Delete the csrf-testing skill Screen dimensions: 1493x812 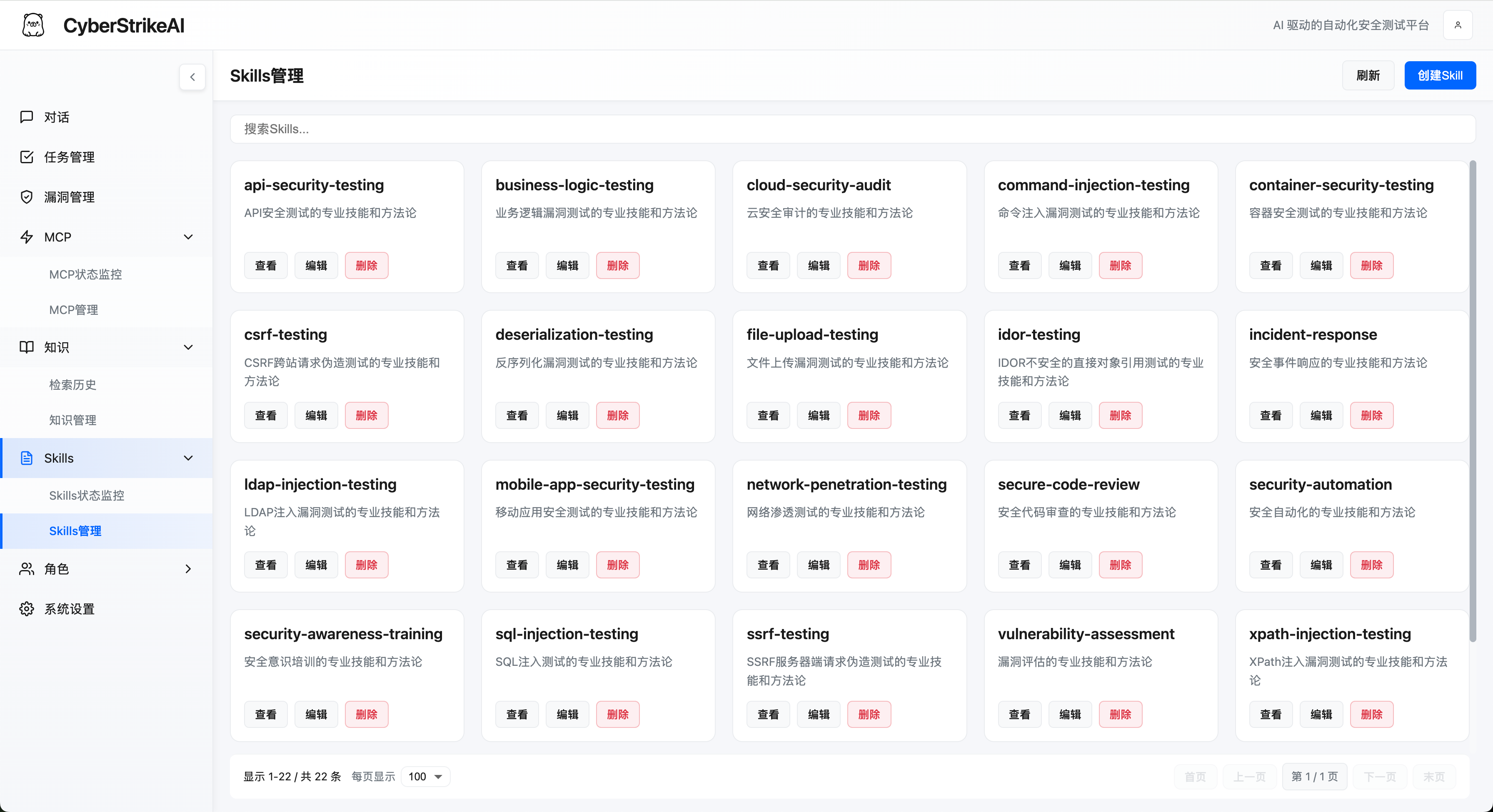(366, 415)
